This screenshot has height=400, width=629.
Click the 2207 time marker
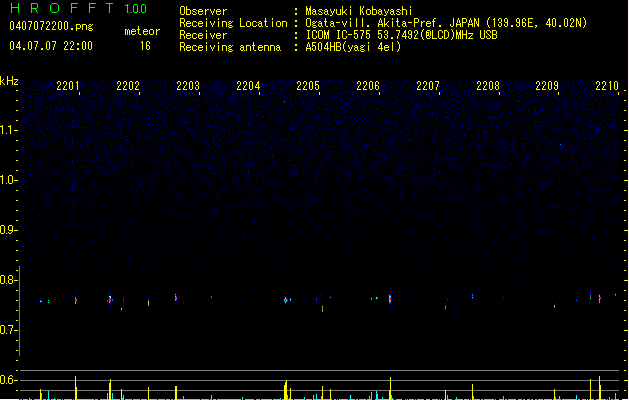pos(428,85)
